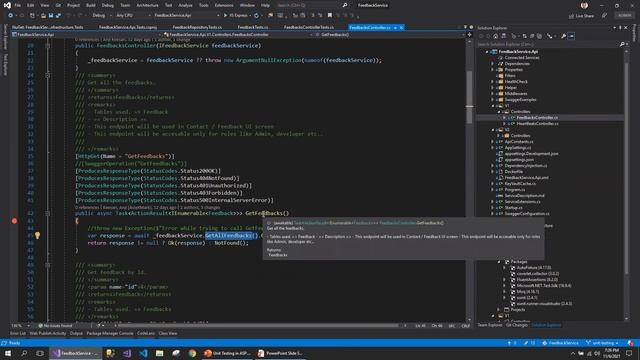Select the Dockerfile in Solution Explorer

point(513,172)
